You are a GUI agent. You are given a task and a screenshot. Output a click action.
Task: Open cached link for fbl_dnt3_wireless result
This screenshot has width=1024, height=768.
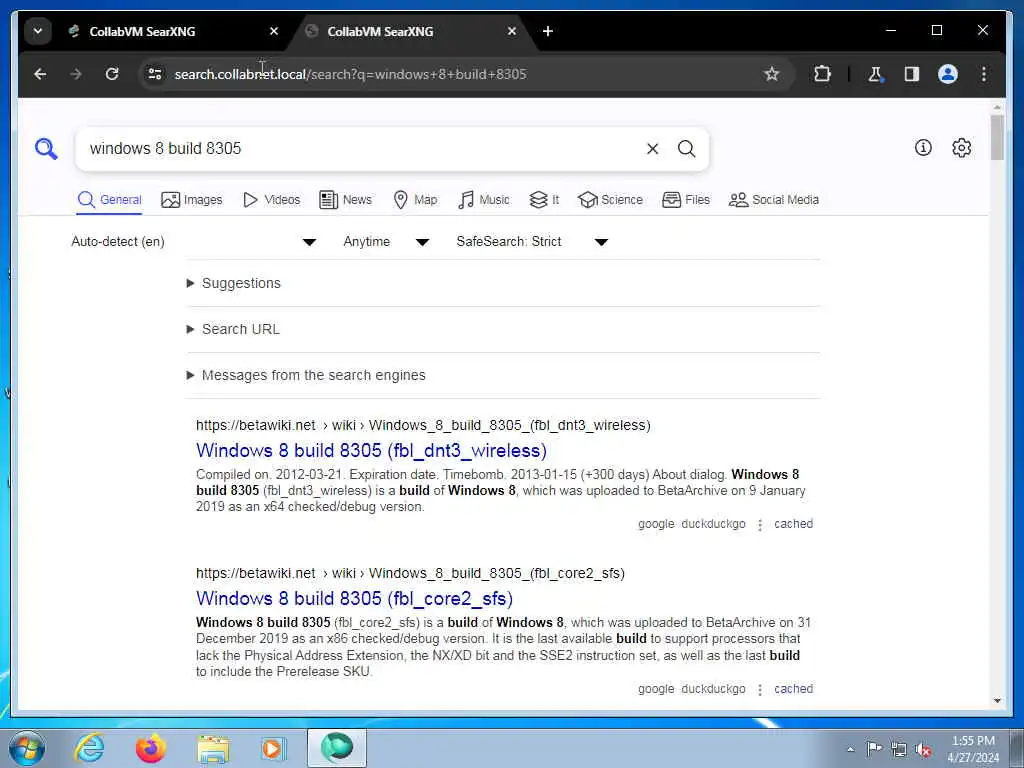(x=793, y=524)
